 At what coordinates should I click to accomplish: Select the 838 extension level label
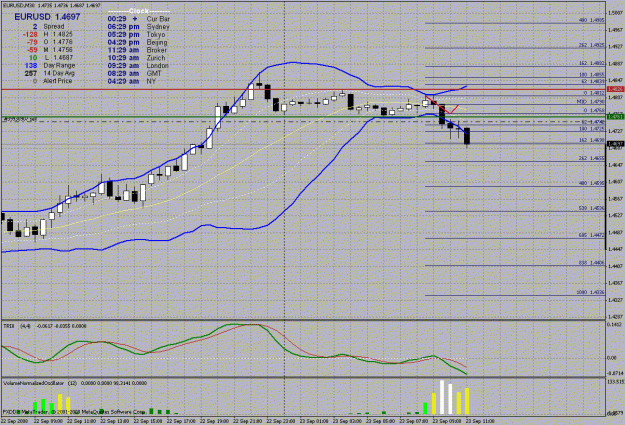tap(591, 263)
